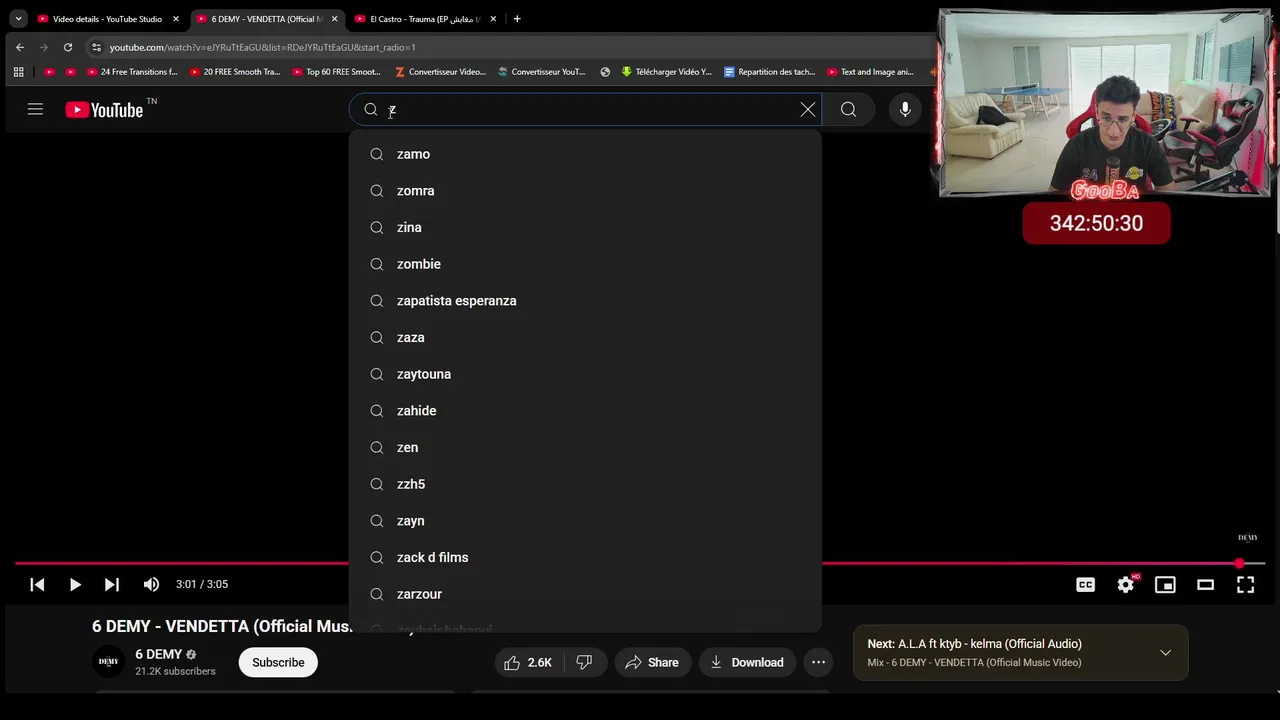This screenshot has width=1280, height=720.
Task: Open 'Télécharger Vidéo Y...' bookmark
Action: [666, 72]
